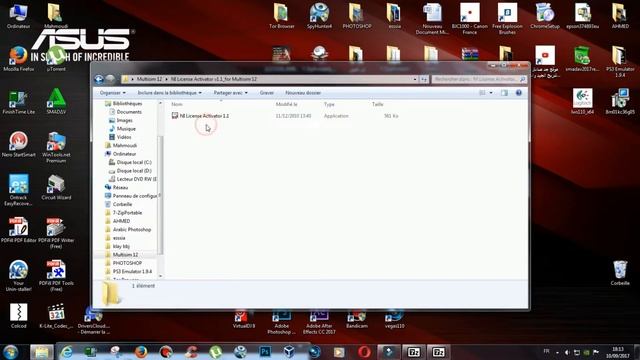Open Opera from the taskbar
Image resolution: width=640 pixels, height=360 pixels.
[364, 352]
